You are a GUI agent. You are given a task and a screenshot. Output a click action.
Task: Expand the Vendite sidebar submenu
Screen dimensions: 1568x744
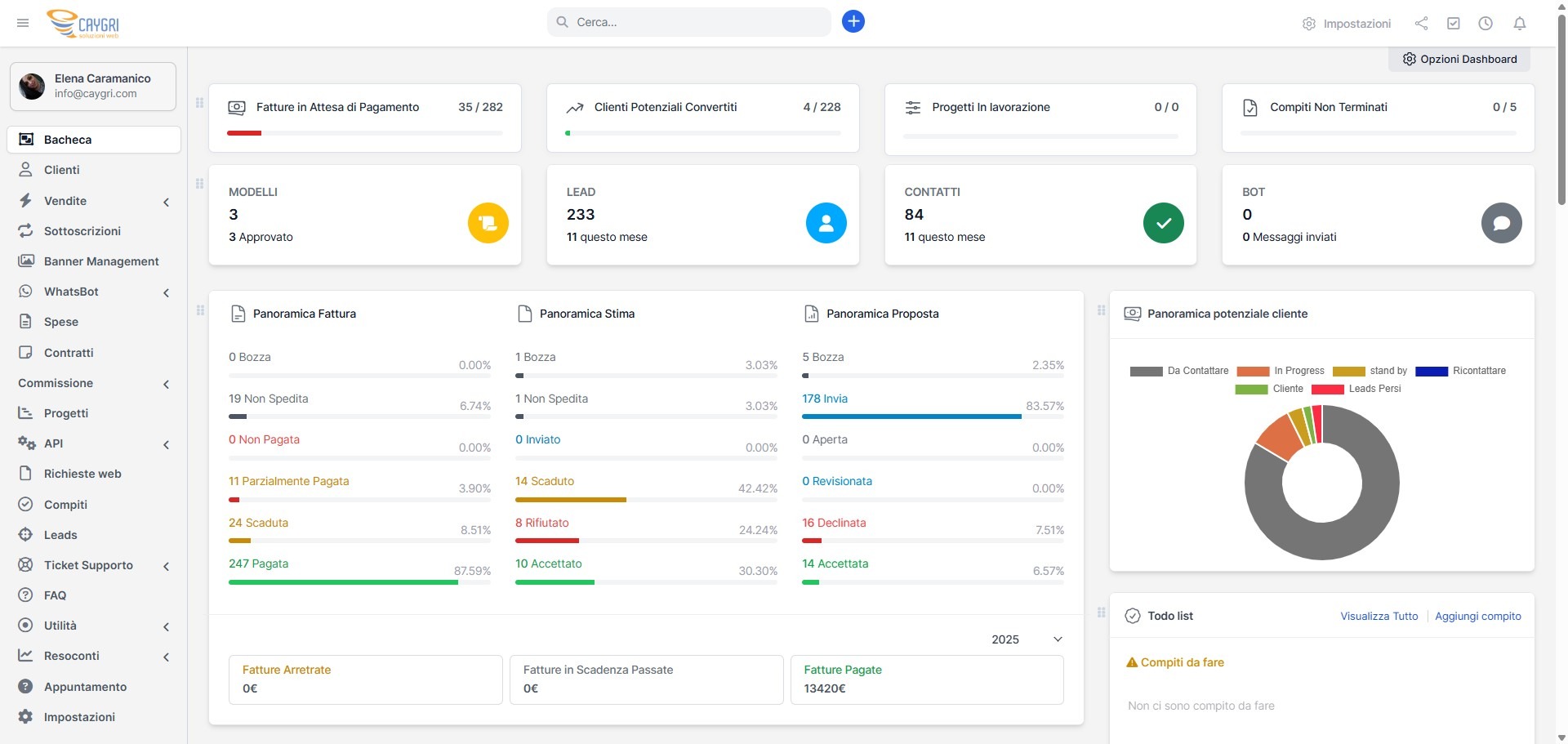(x=94, y=201)
